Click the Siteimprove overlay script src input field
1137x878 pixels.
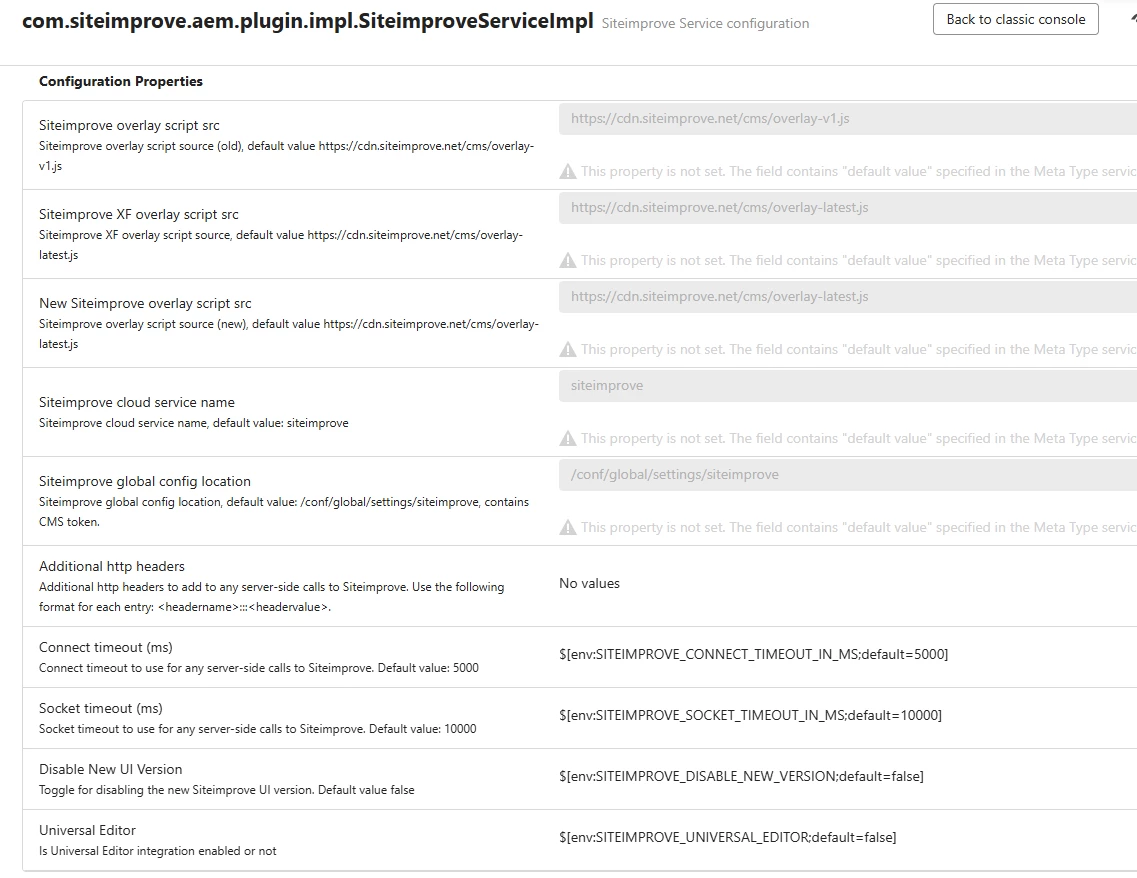(x=848, y=119)
